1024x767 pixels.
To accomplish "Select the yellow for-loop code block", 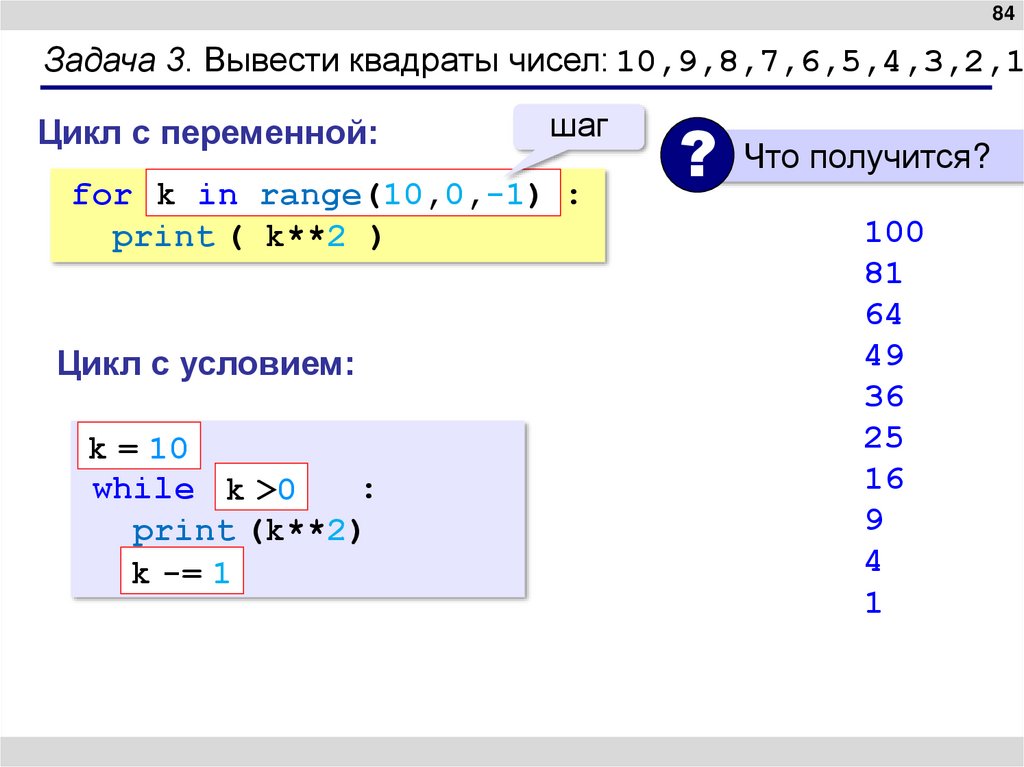I will (330, 214).
